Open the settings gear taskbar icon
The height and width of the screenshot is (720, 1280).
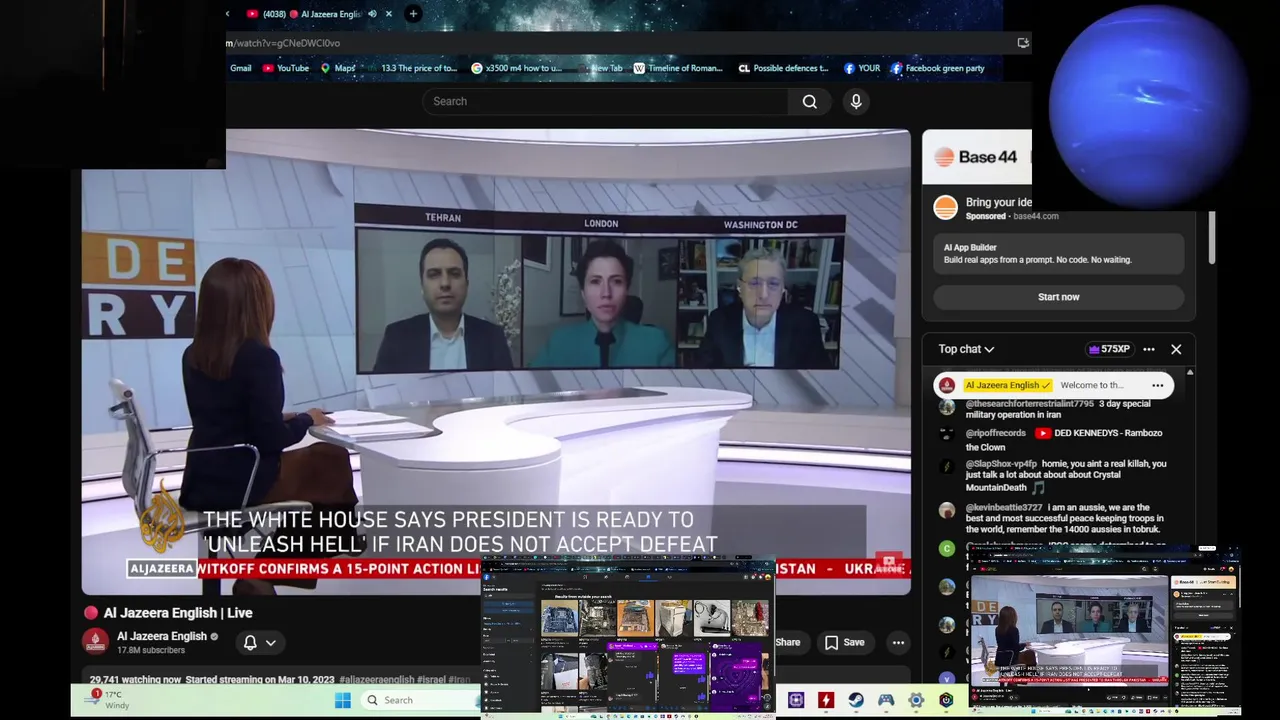pos(916,700)
